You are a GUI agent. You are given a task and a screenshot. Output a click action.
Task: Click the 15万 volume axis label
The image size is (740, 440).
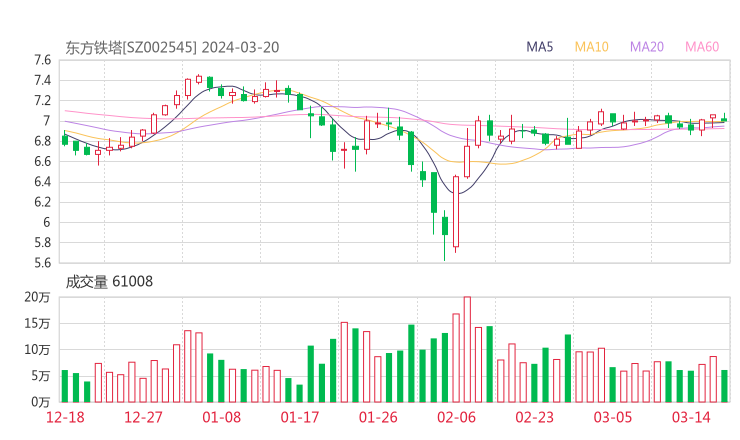pos(37,324)
